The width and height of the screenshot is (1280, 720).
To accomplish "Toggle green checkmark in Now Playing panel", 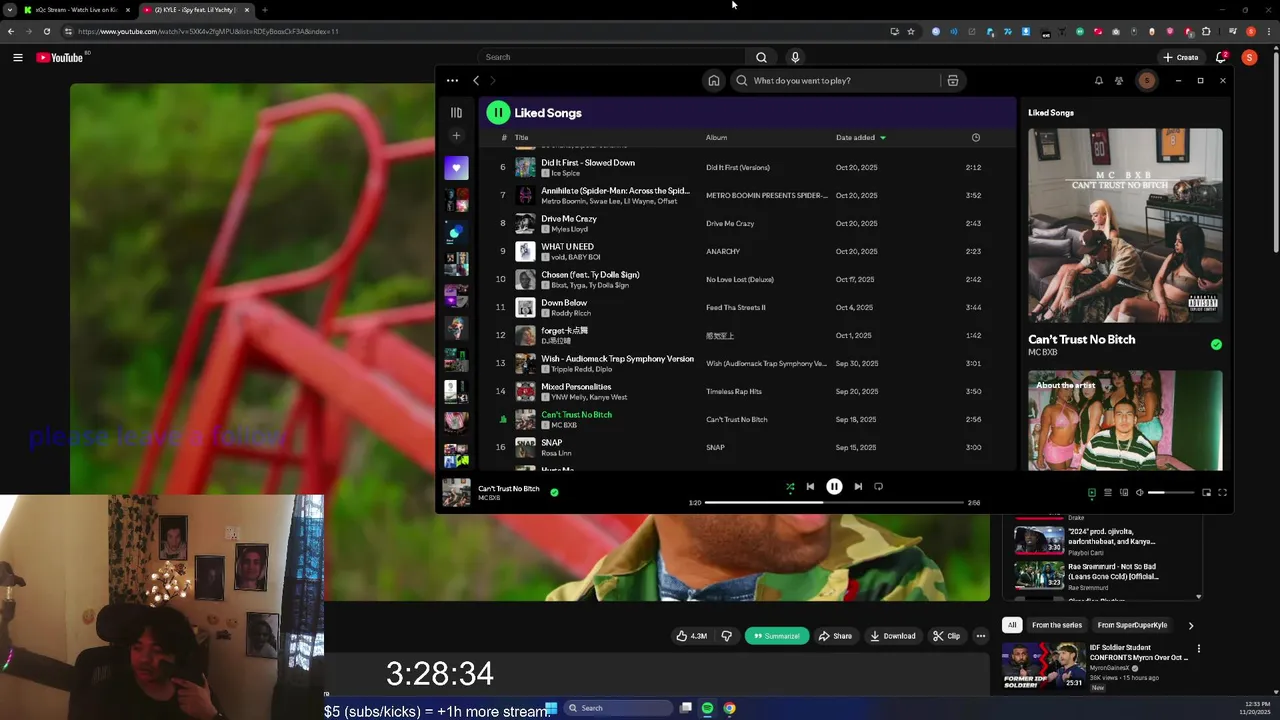I will point(1216,344).
